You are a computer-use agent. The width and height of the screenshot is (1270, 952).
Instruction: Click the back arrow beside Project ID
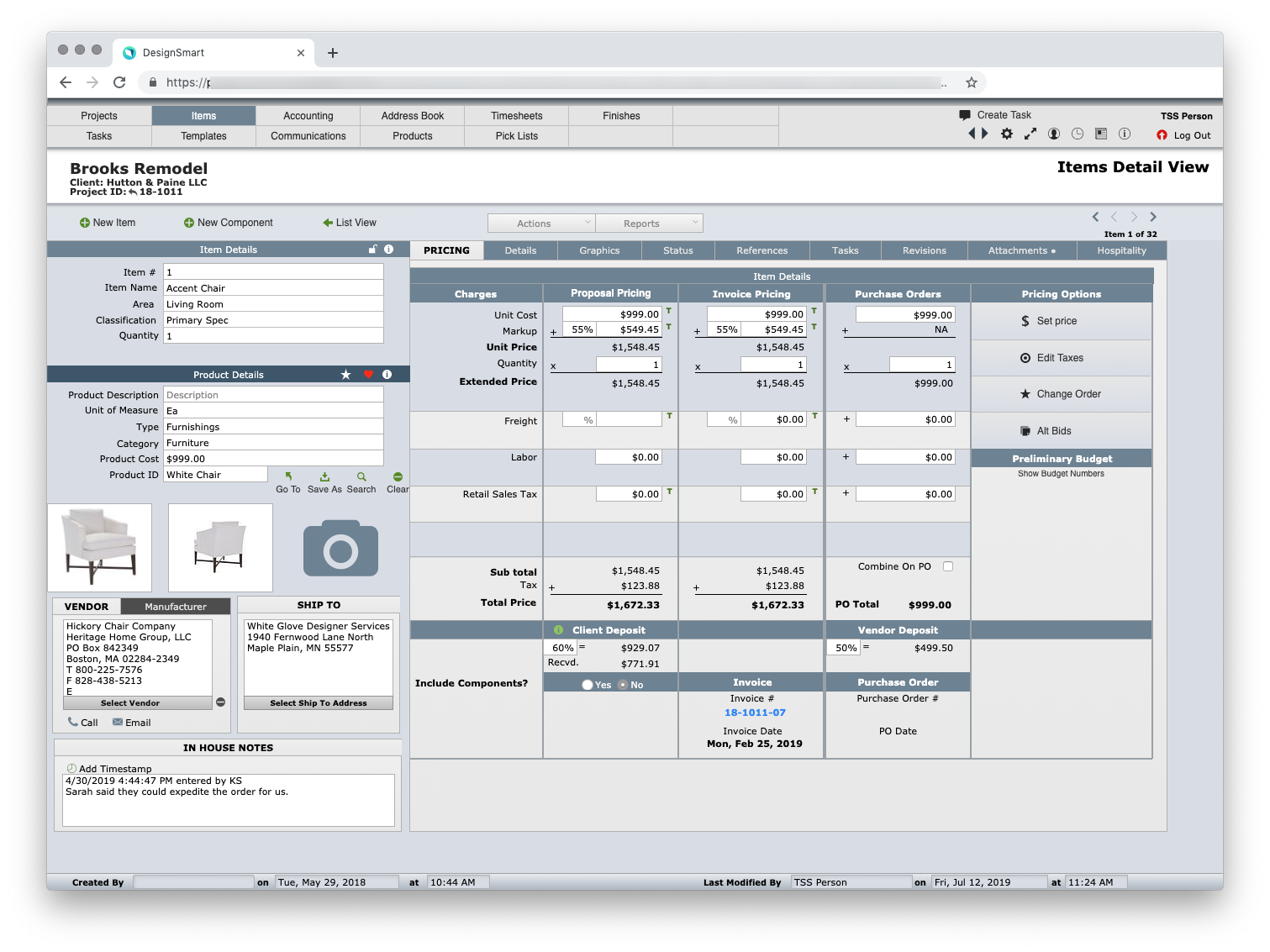[133, 192]
